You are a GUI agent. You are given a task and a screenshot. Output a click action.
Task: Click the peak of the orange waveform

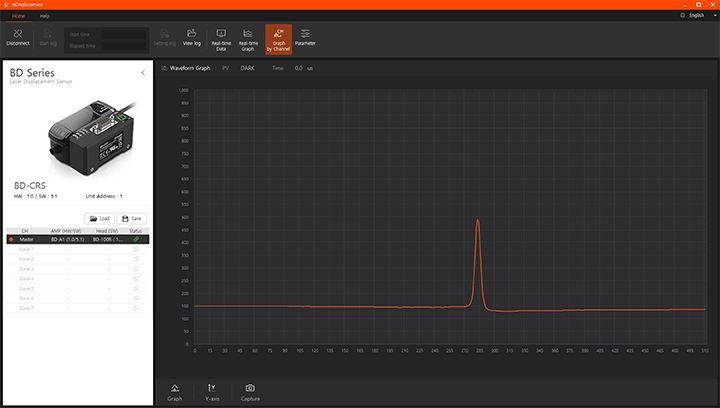478,220
